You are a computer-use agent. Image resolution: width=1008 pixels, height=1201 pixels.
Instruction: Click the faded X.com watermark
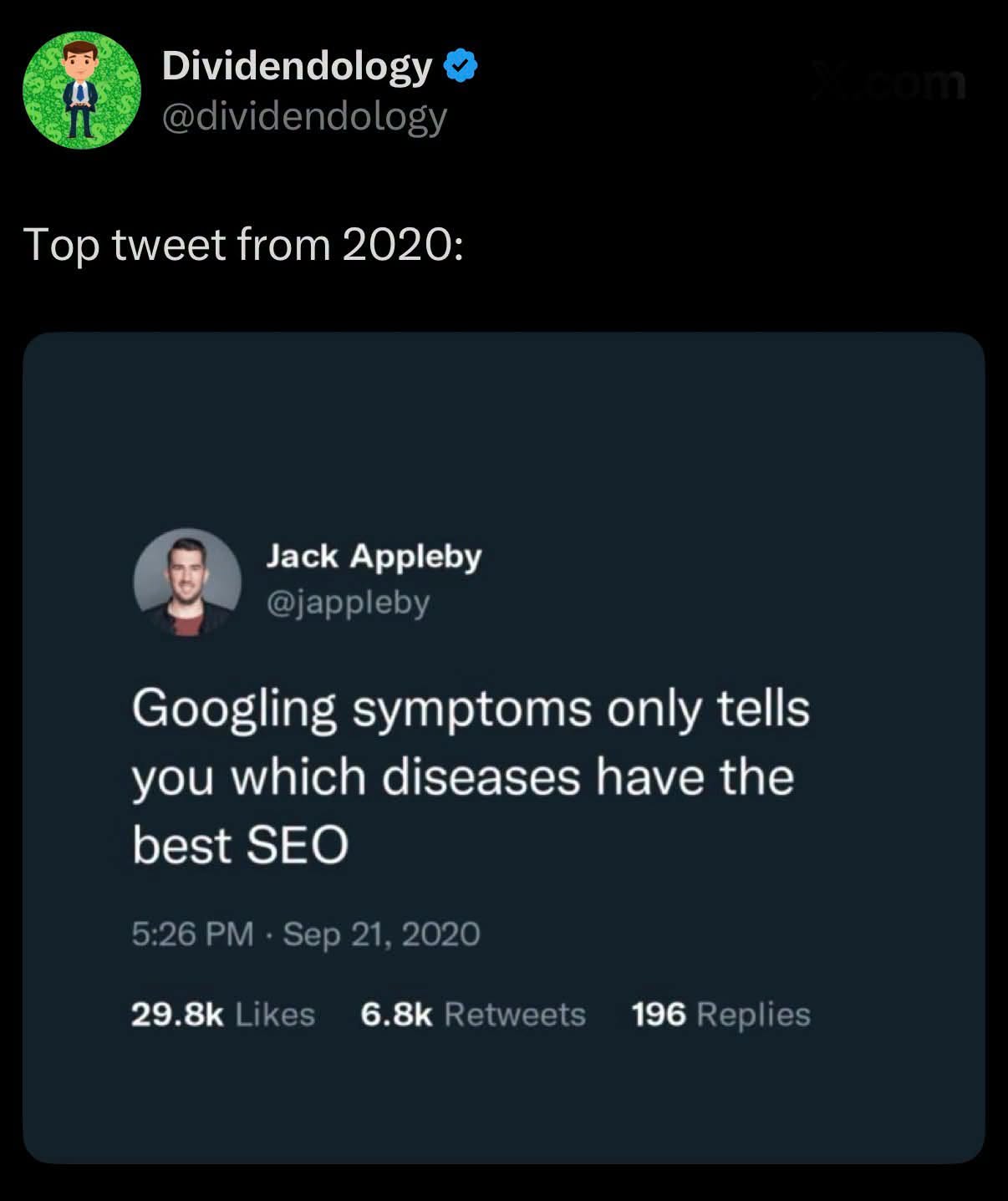[x=888, y=83]
